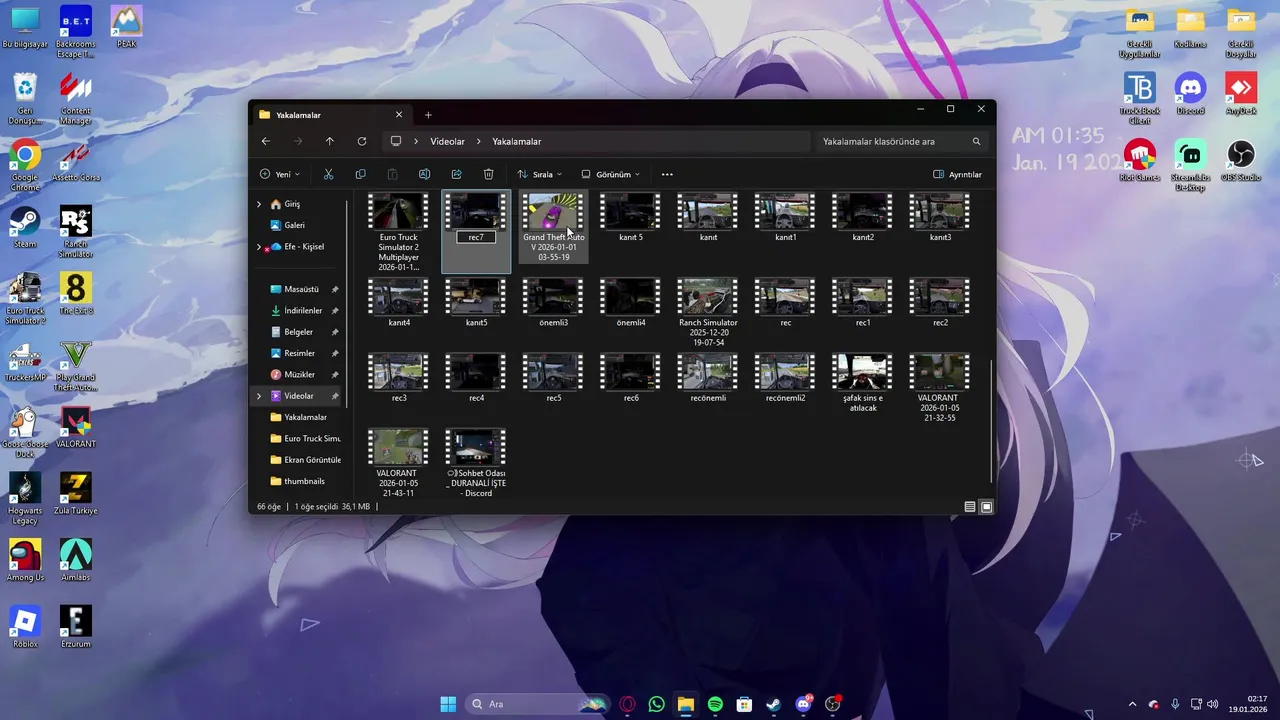
Task: Show hidden tray icons chevron
Action: (x=1132, y=704)
